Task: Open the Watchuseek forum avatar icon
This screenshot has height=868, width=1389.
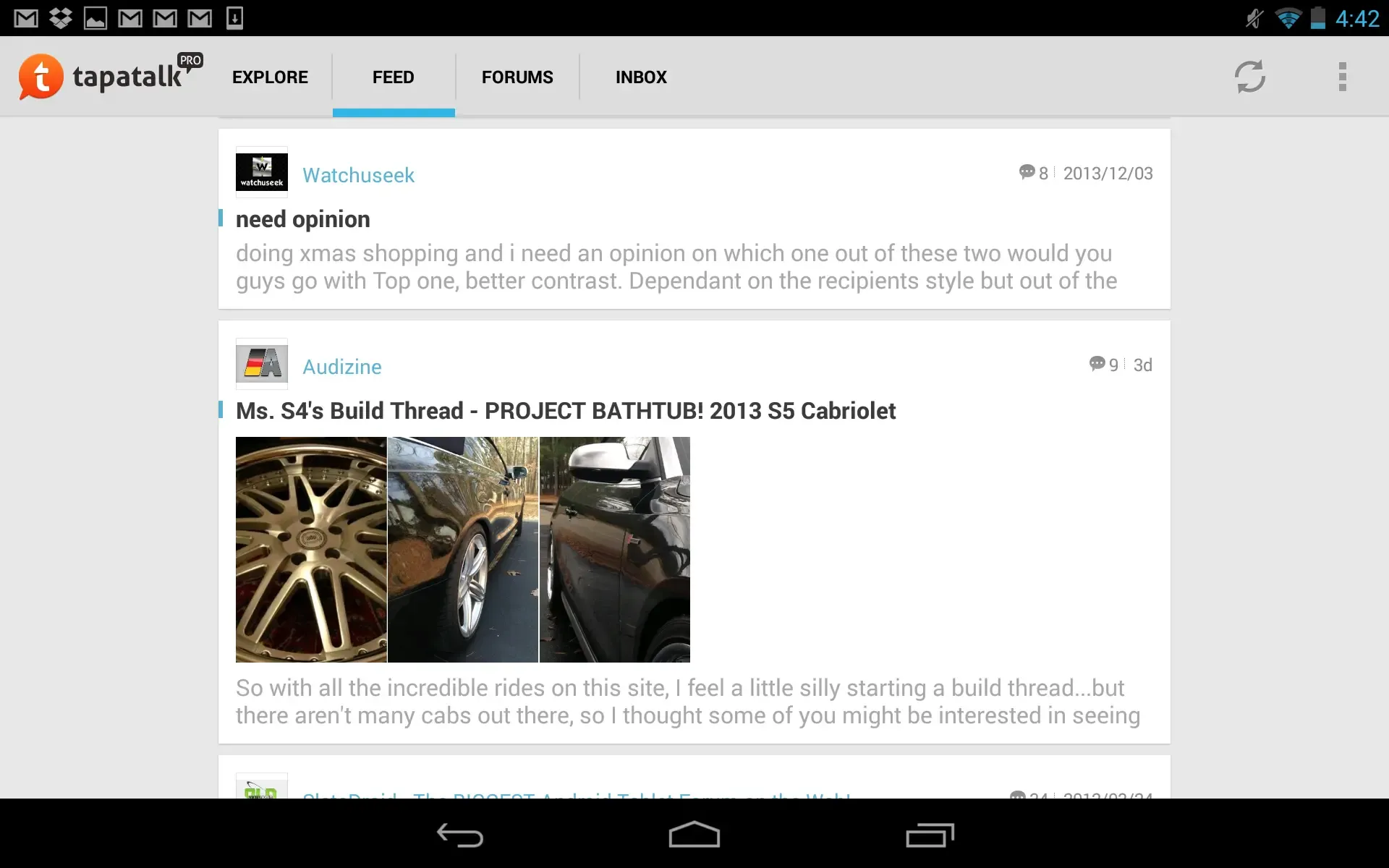Action: pyautogui.click(x=262, y=172)
